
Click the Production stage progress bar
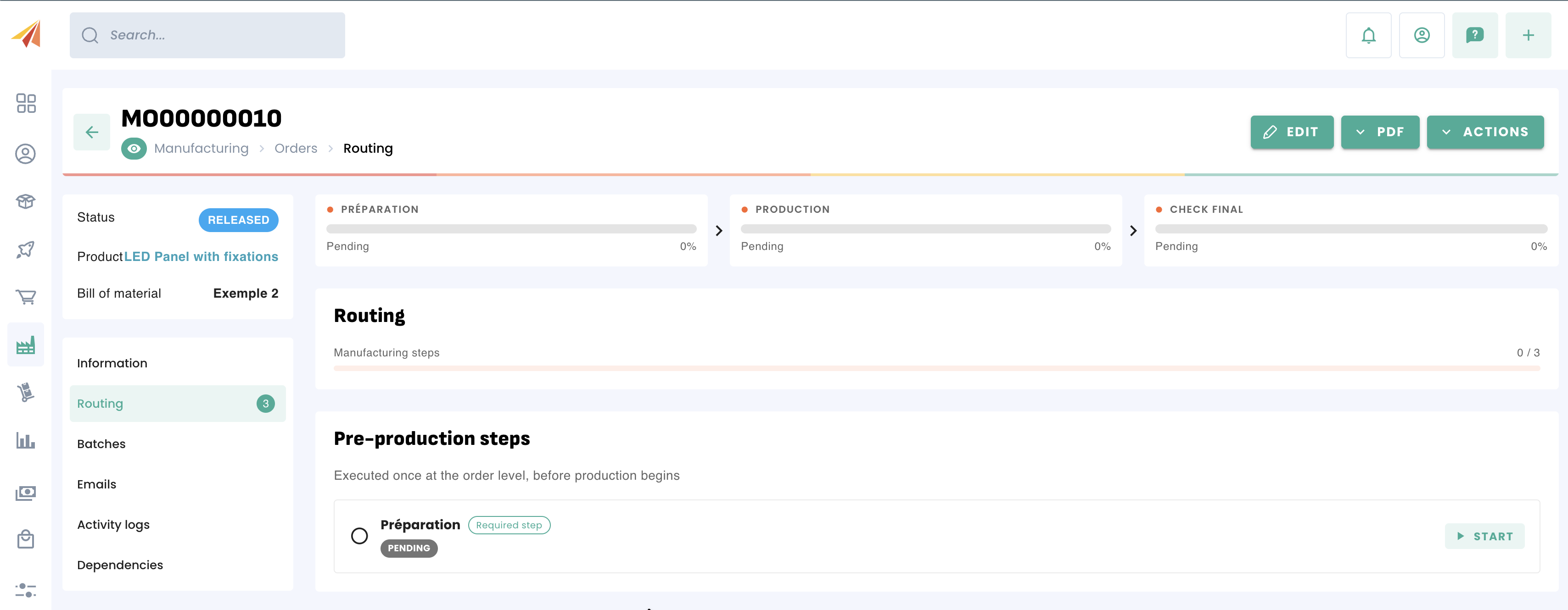point(925,229)
